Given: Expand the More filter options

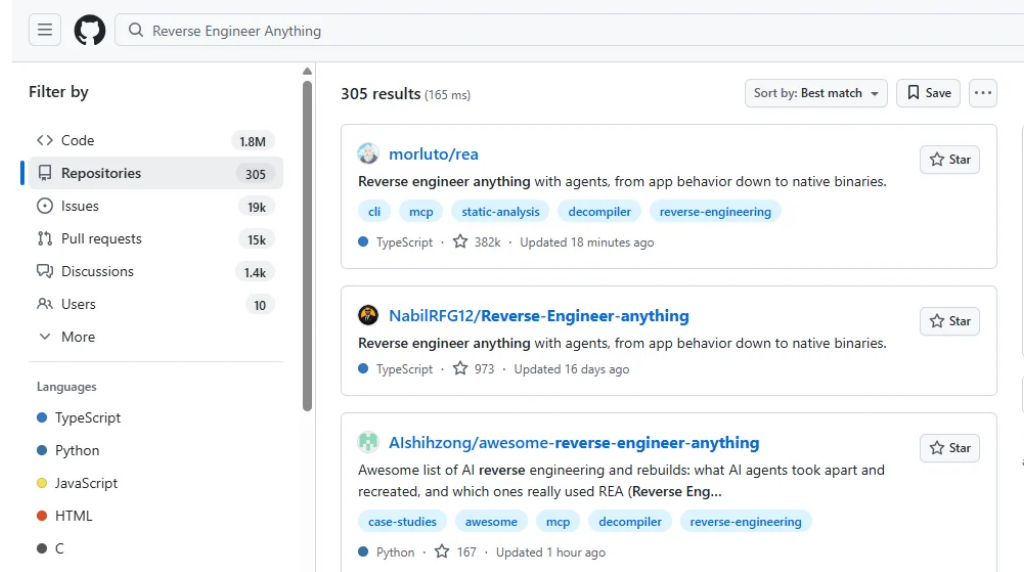Looking at the screenshot, I should pyautogui.click(x=155, y=337).
